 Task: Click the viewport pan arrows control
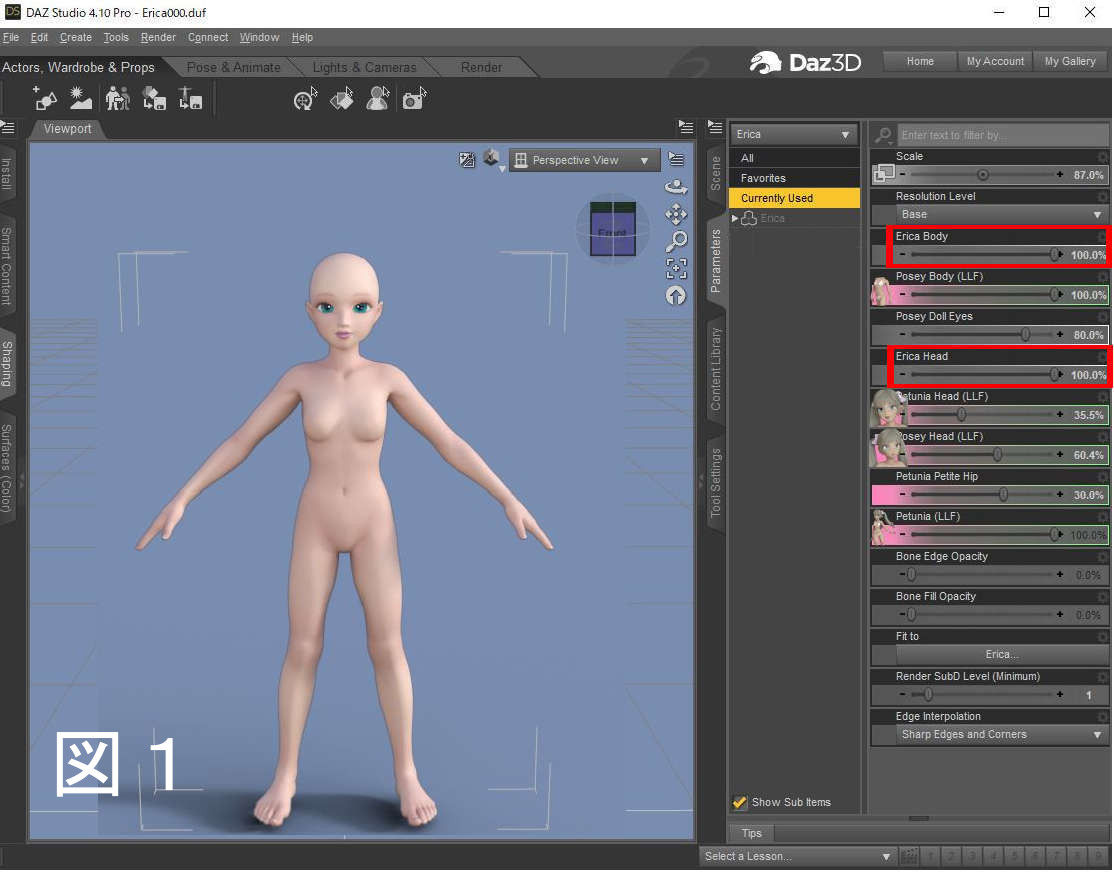[676, 214]
